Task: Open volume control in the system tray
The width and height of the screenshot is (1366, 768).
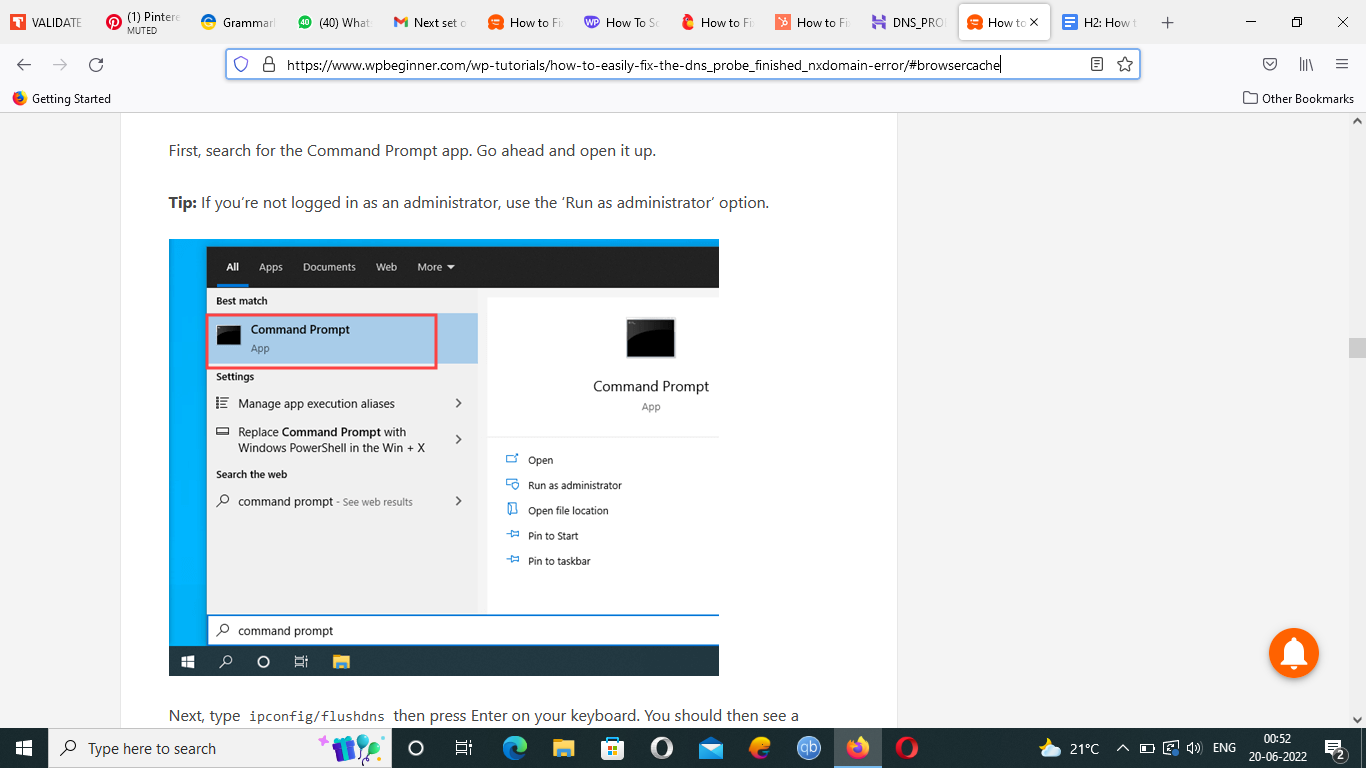Action: [1194, 748]
